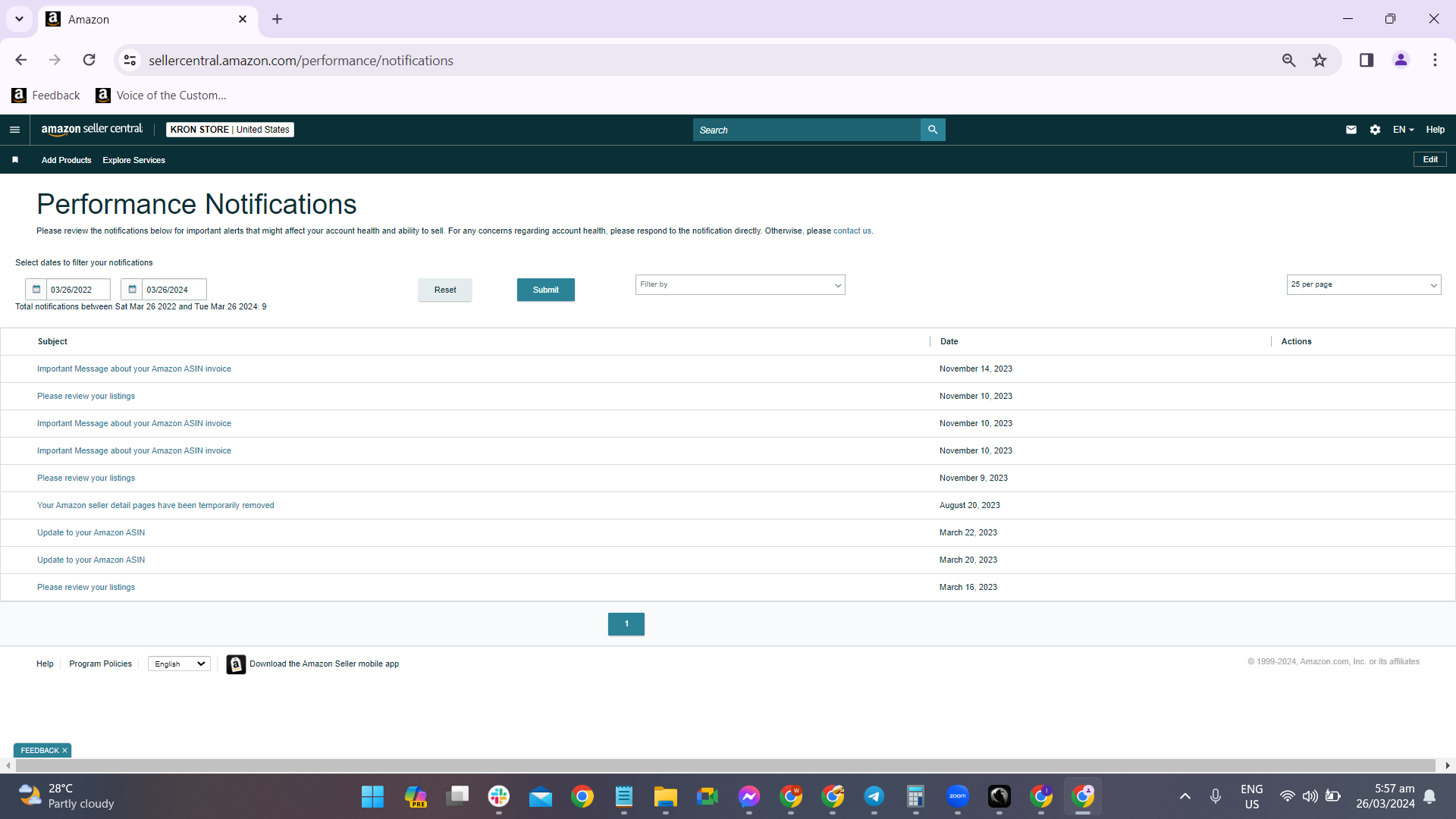
Task: Open a new browser tab
Action: tap(278, 19)
